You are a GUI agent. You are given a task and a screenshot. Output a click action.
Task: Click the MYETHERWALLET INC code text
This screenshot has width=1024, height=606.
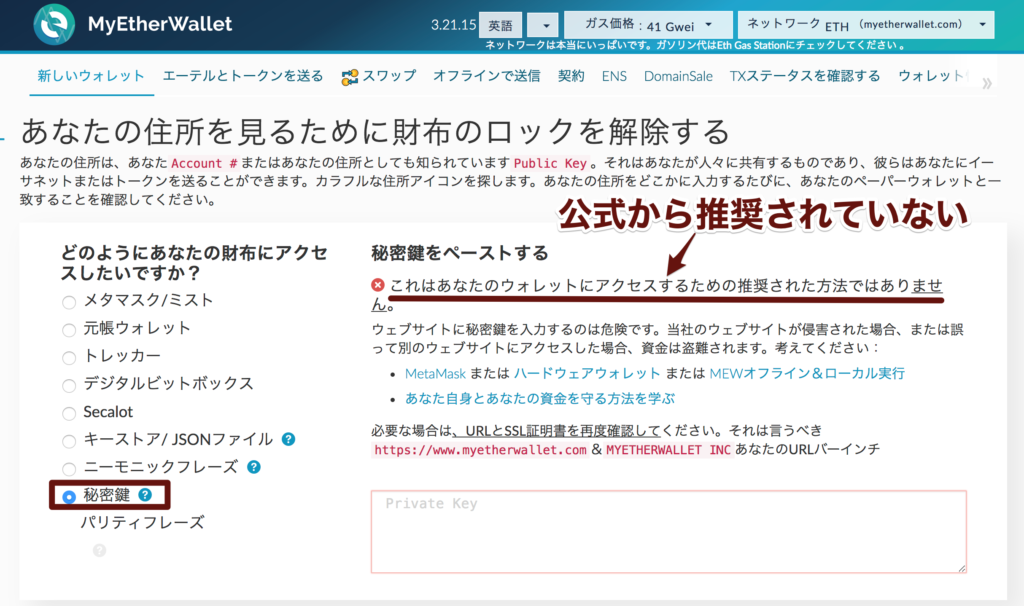(668, 450)
